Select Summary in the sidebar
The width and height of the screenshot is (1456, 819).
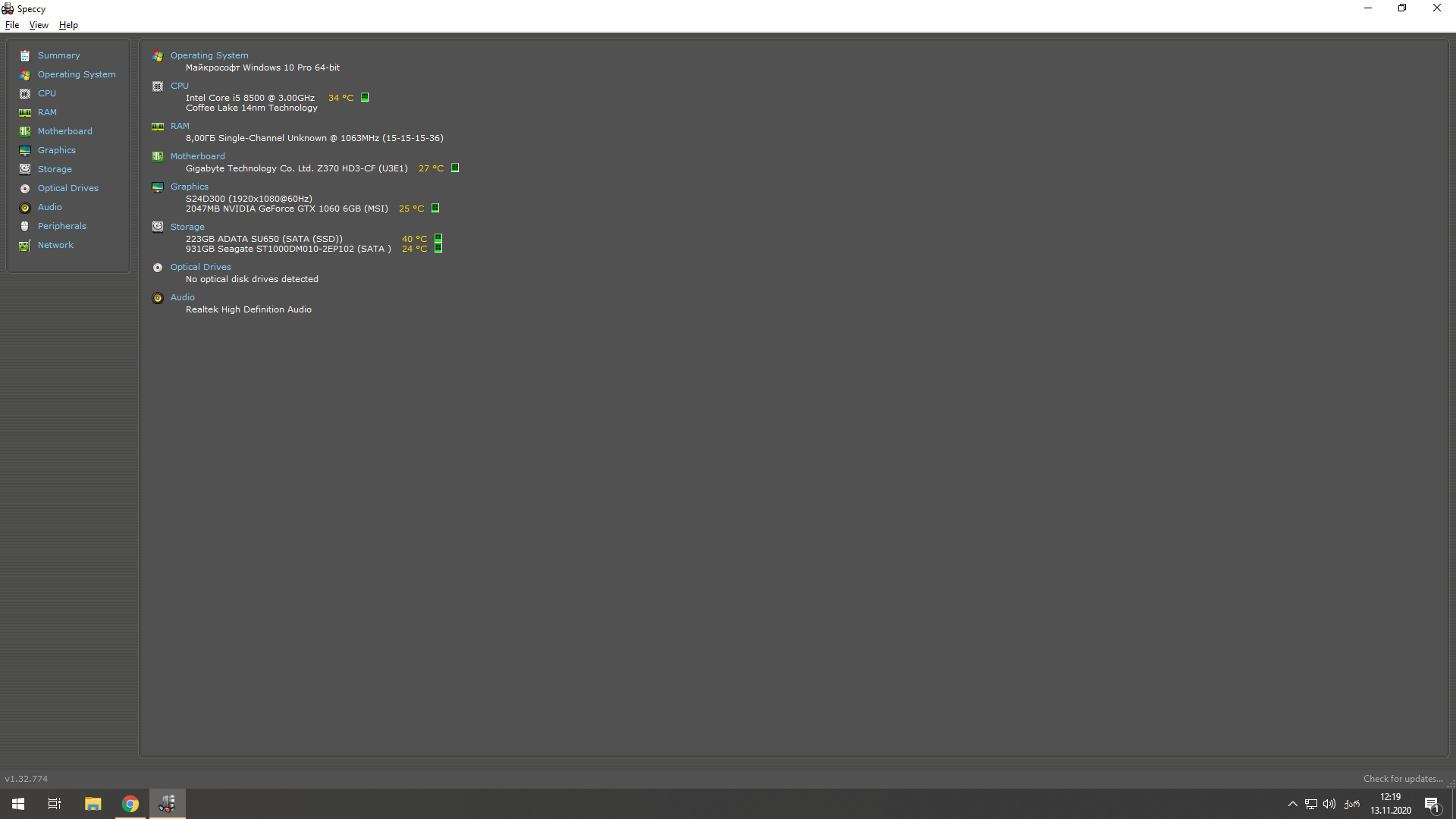point(58,55)
